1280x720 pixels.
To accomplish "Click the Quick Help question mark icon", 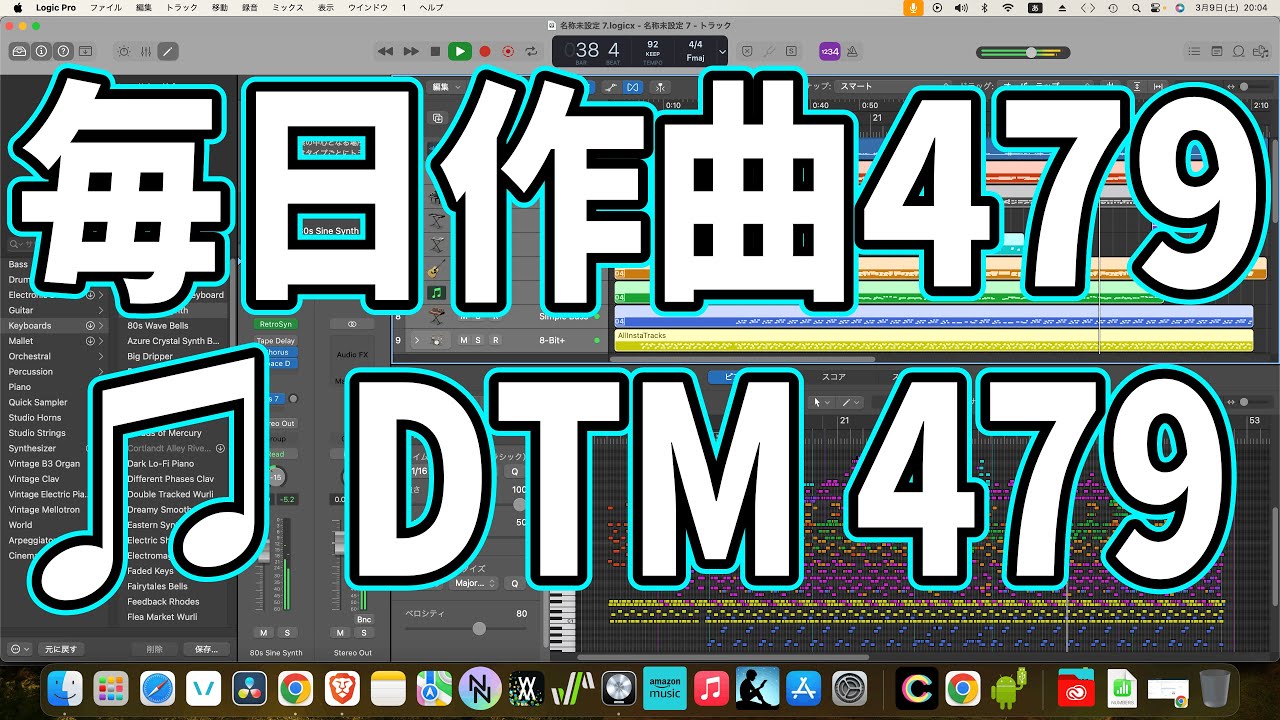I will pyautogui.click(x=63, y=51).
